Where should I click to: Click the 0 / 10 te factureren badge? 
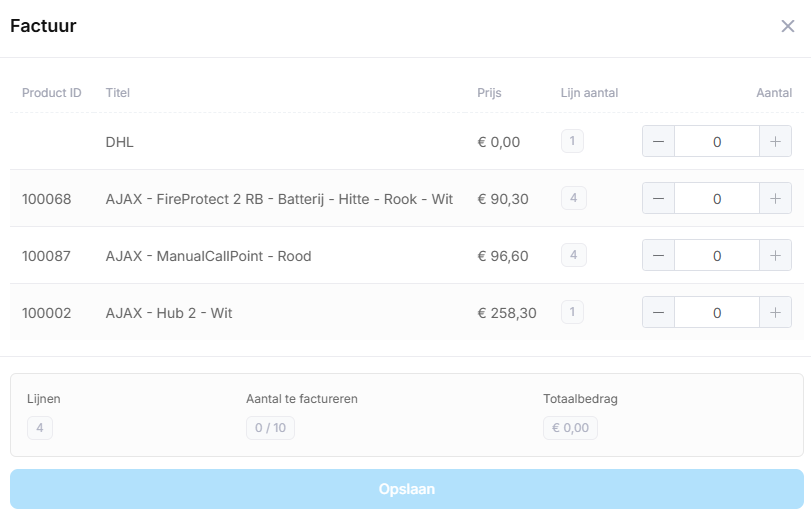tap(270, 428)
